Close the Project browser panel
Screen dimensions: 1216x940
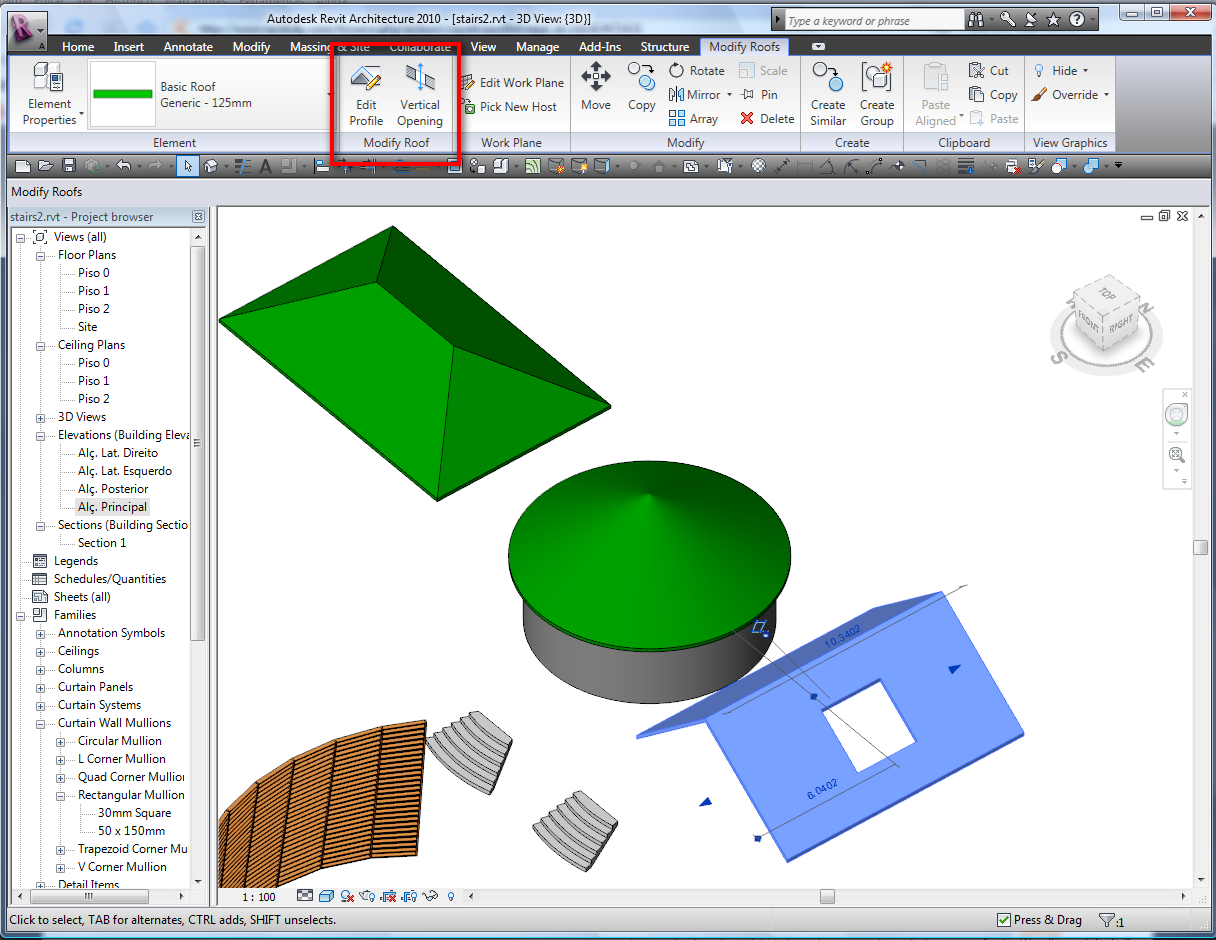198,216
